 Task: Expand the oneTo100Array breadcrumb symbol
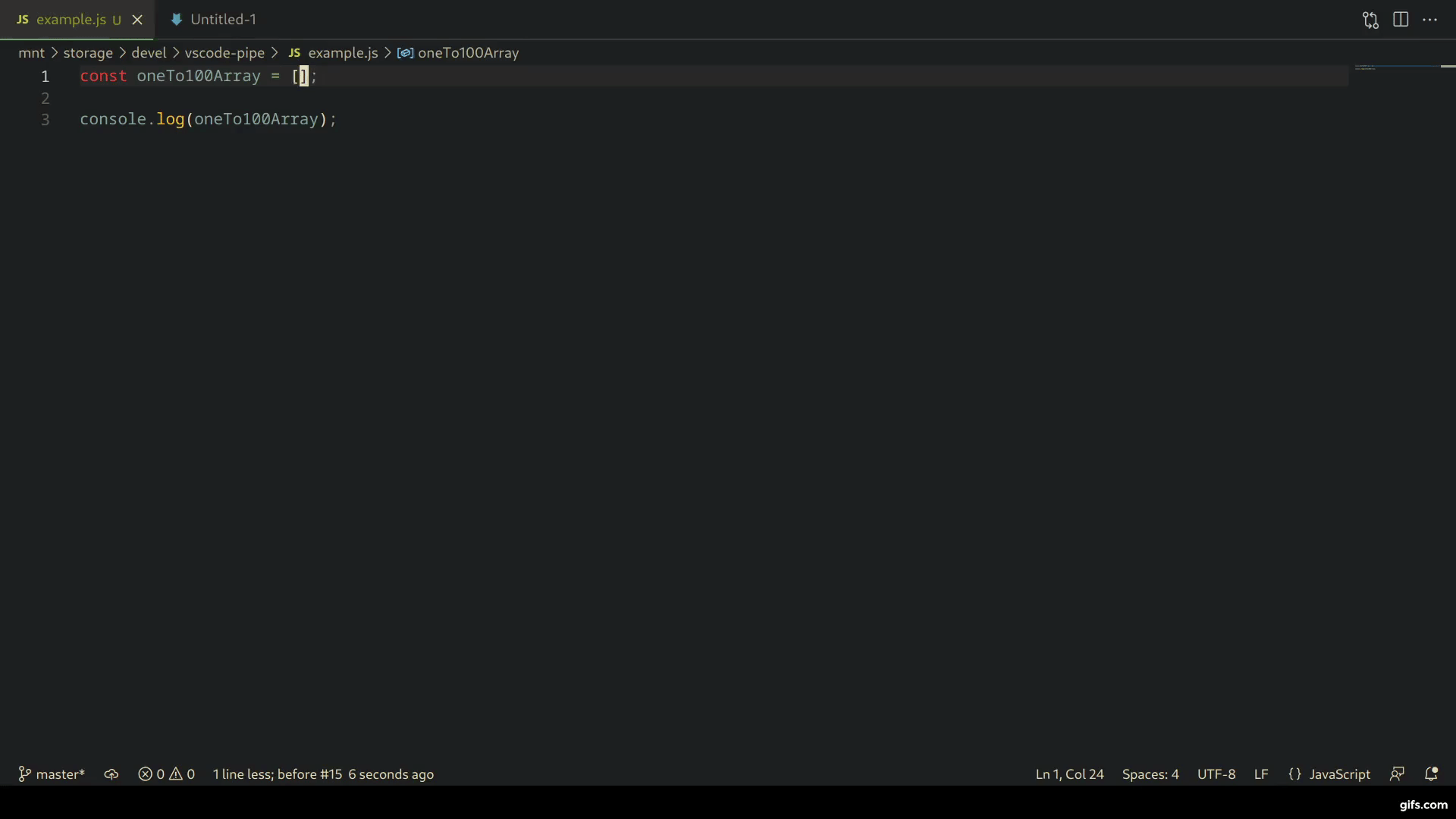(x=468, y=53)
